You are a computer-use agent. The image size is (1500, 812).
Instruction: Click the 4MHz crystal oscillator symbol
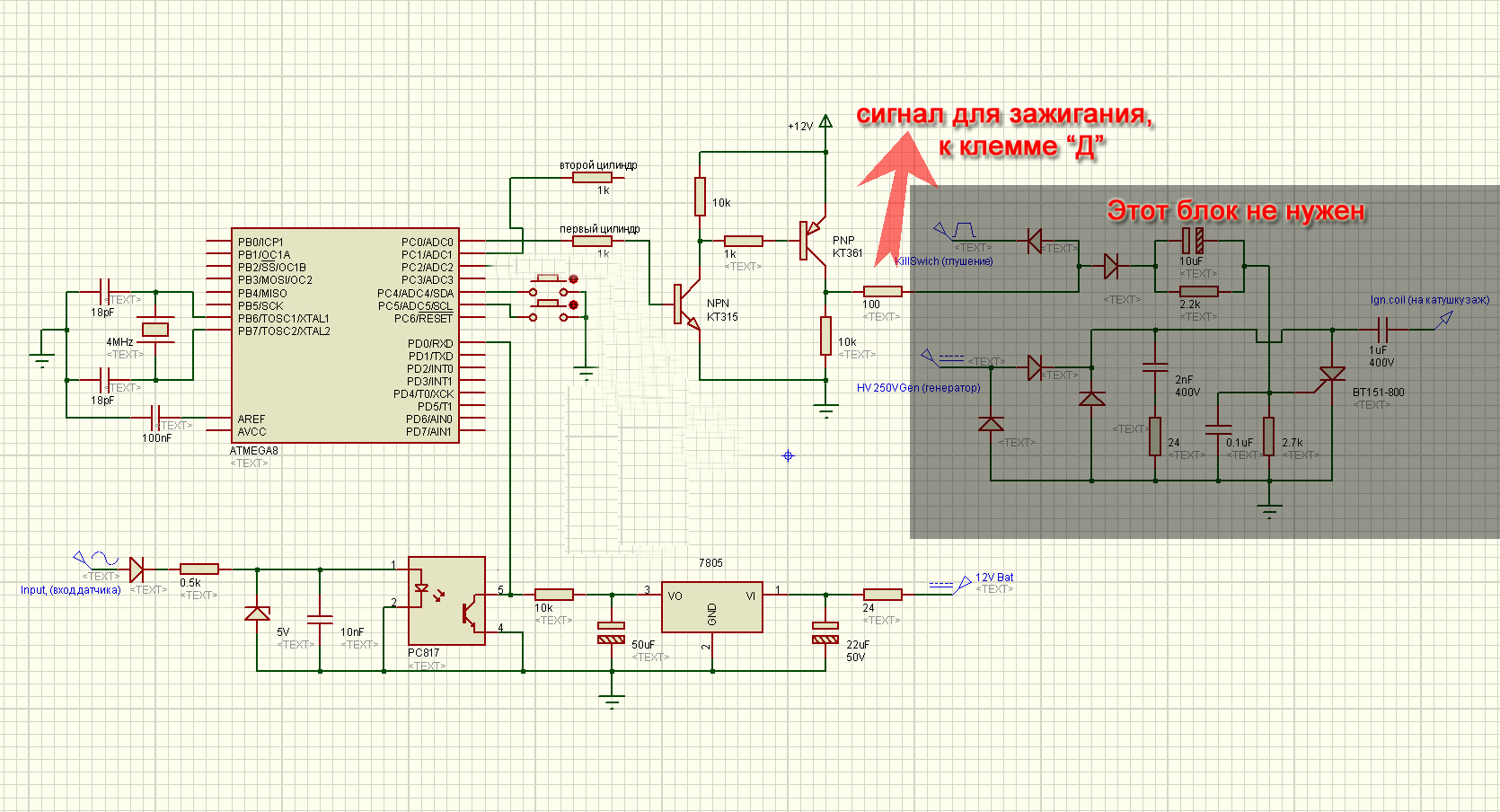point(155,330)
